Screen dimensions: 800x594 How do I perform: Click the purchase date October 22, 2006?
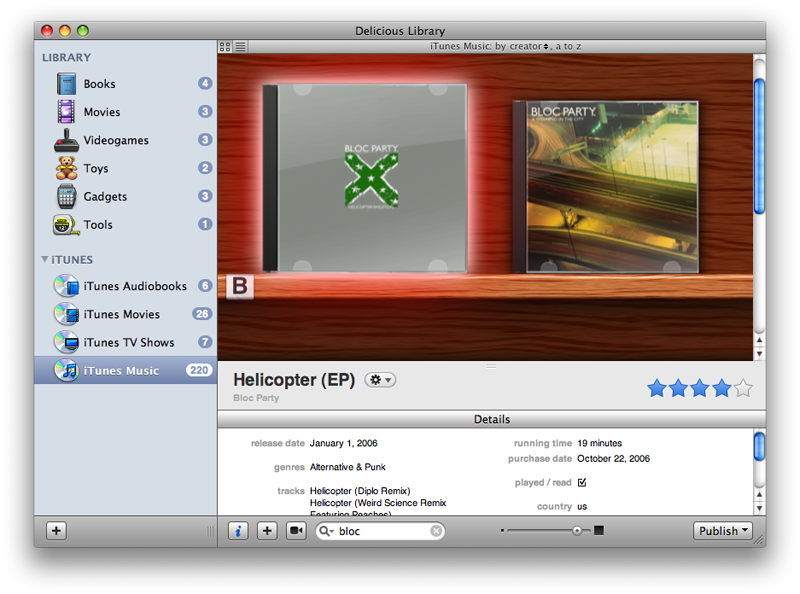pos(613,458)
